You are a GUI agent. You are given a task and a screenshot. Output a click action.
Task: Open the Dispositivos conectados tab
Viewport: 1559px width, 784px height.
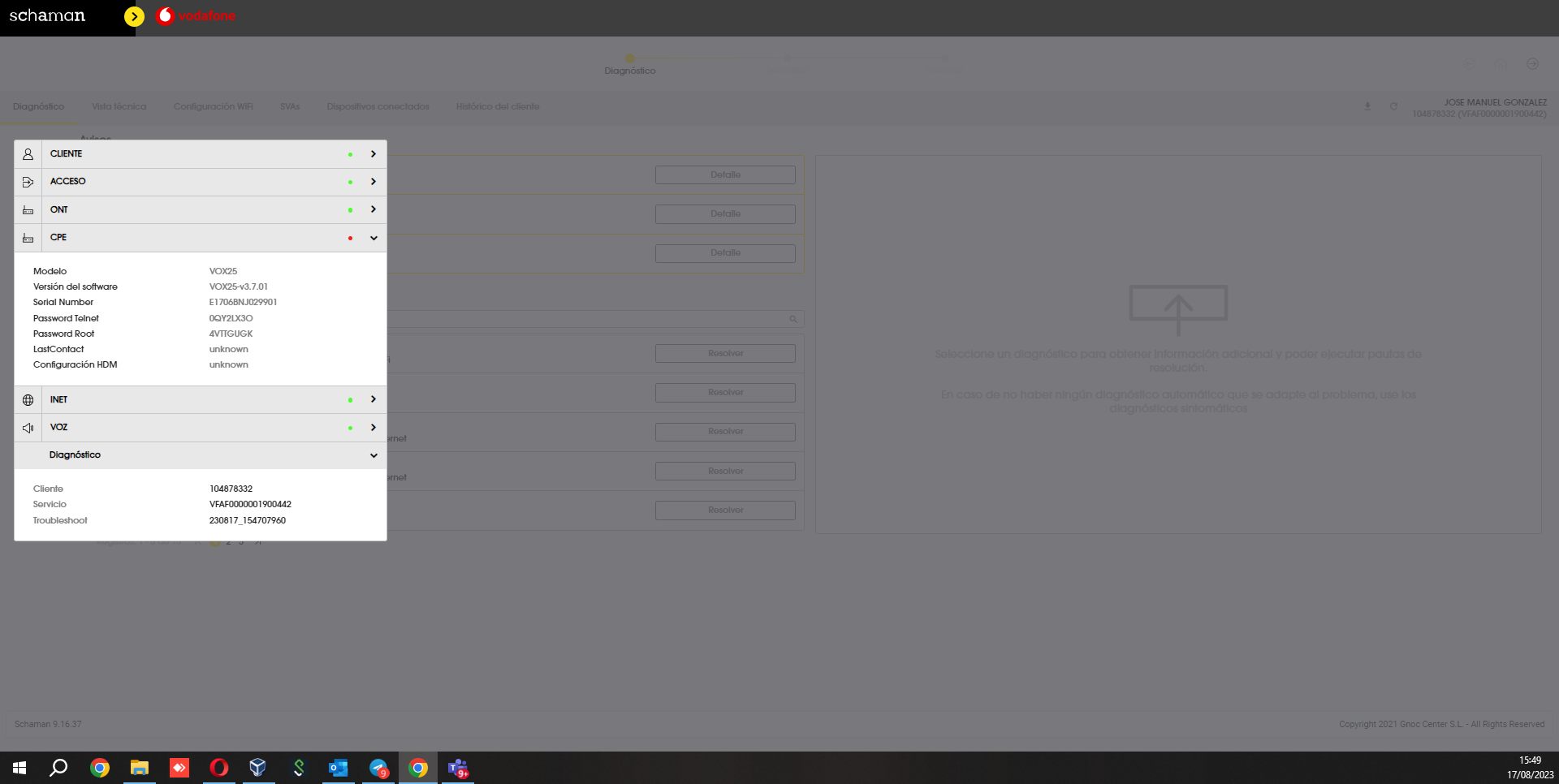coord(378,106)
